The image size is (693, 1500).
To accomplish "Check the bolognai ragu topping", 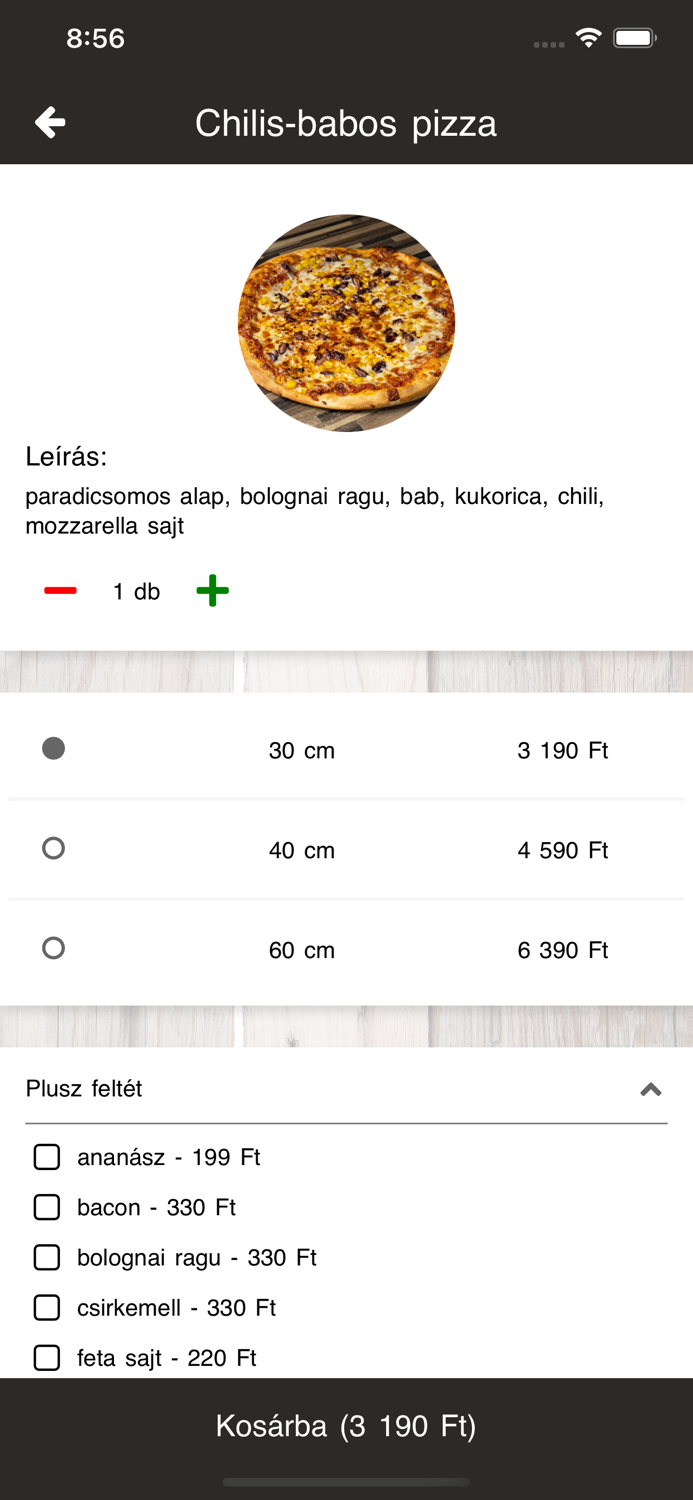I will point(47,1257).
